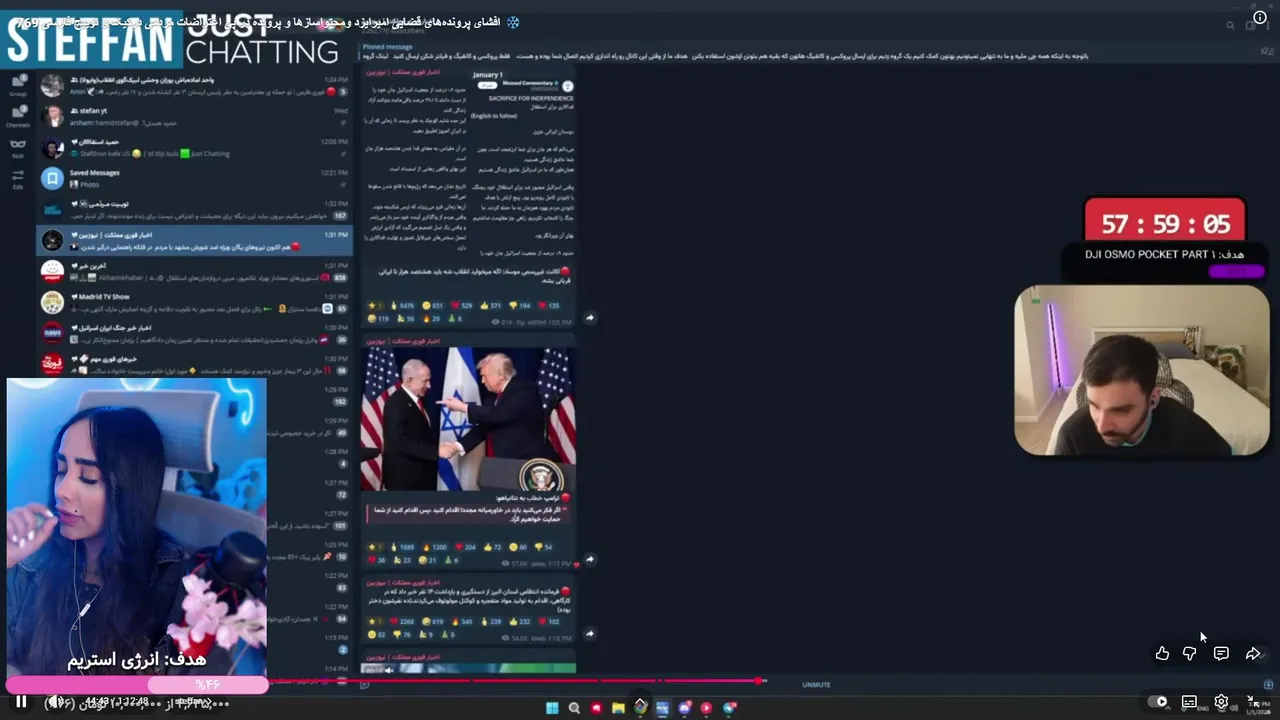The height and width of the screenshot is (720, 1280).
Task: Open the Madrid TV Show channel
Action: pos(194,302)
